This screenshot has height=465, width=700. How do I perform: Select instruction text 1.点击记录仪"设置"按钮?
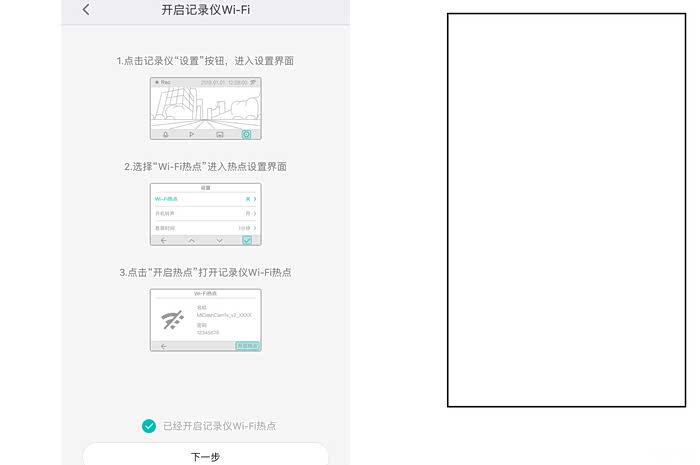172,61
